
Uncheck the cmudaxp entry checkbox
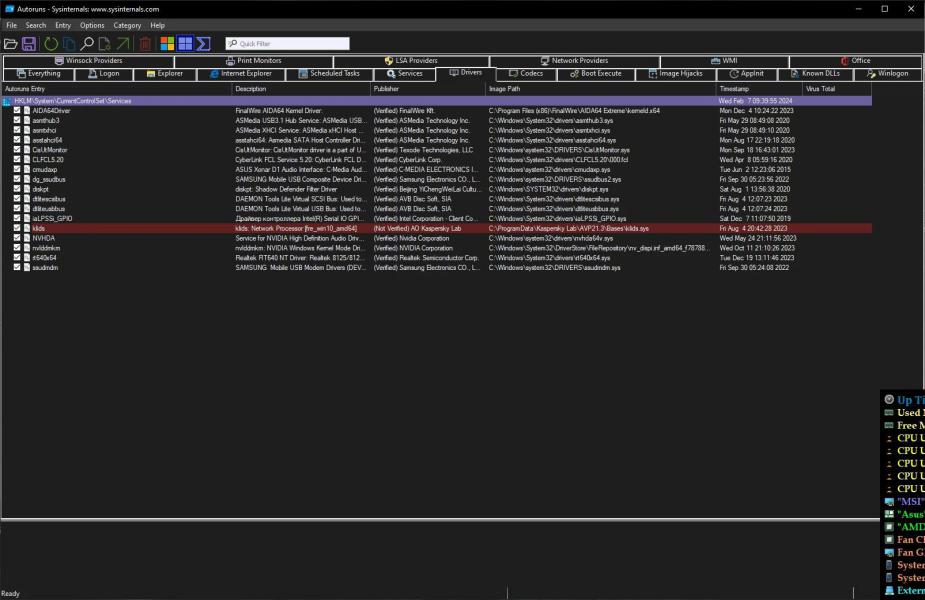[x=17, y=169]
